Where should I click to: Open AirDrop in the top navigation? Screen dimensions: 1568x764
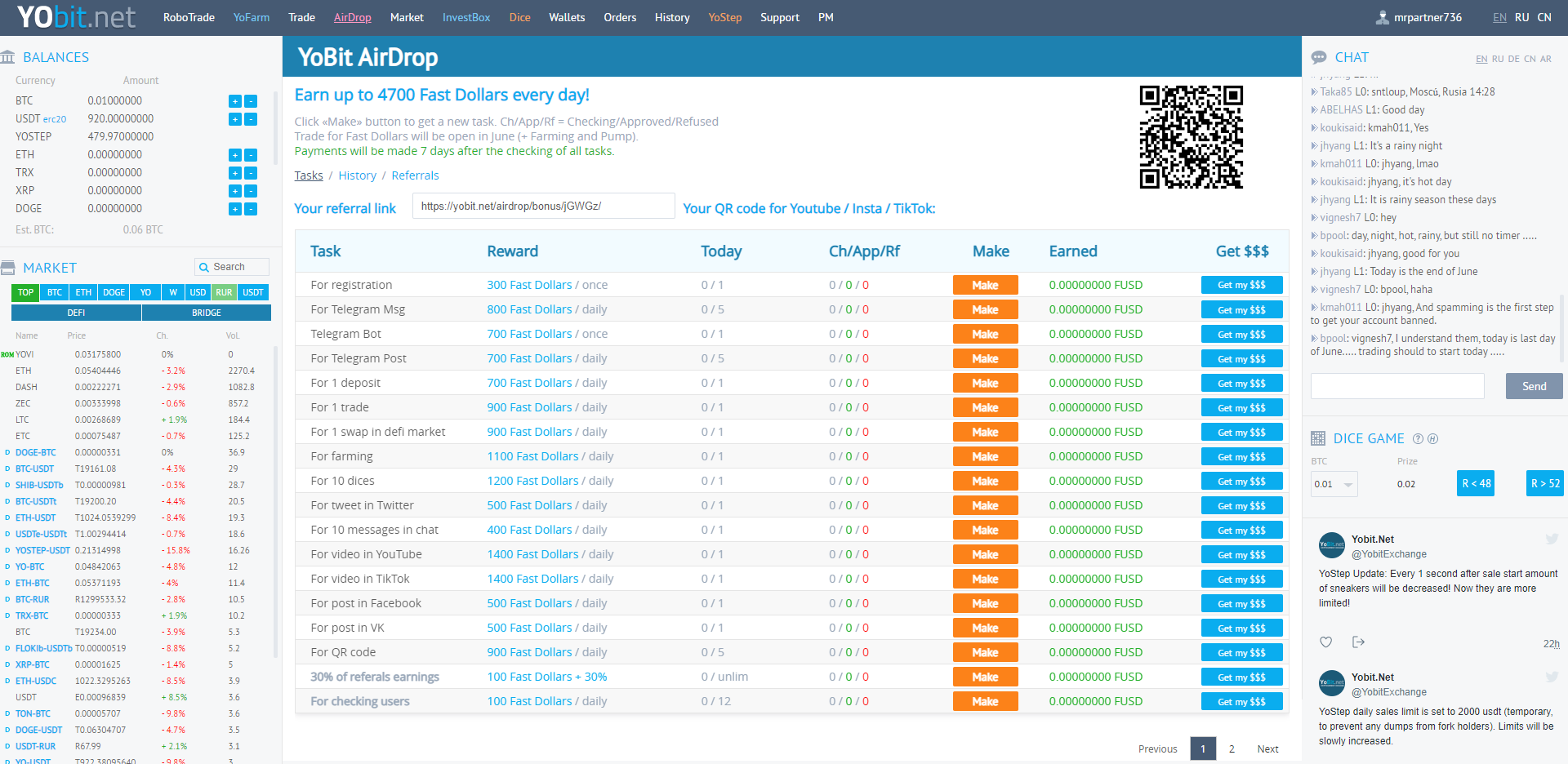click(352, 17)
